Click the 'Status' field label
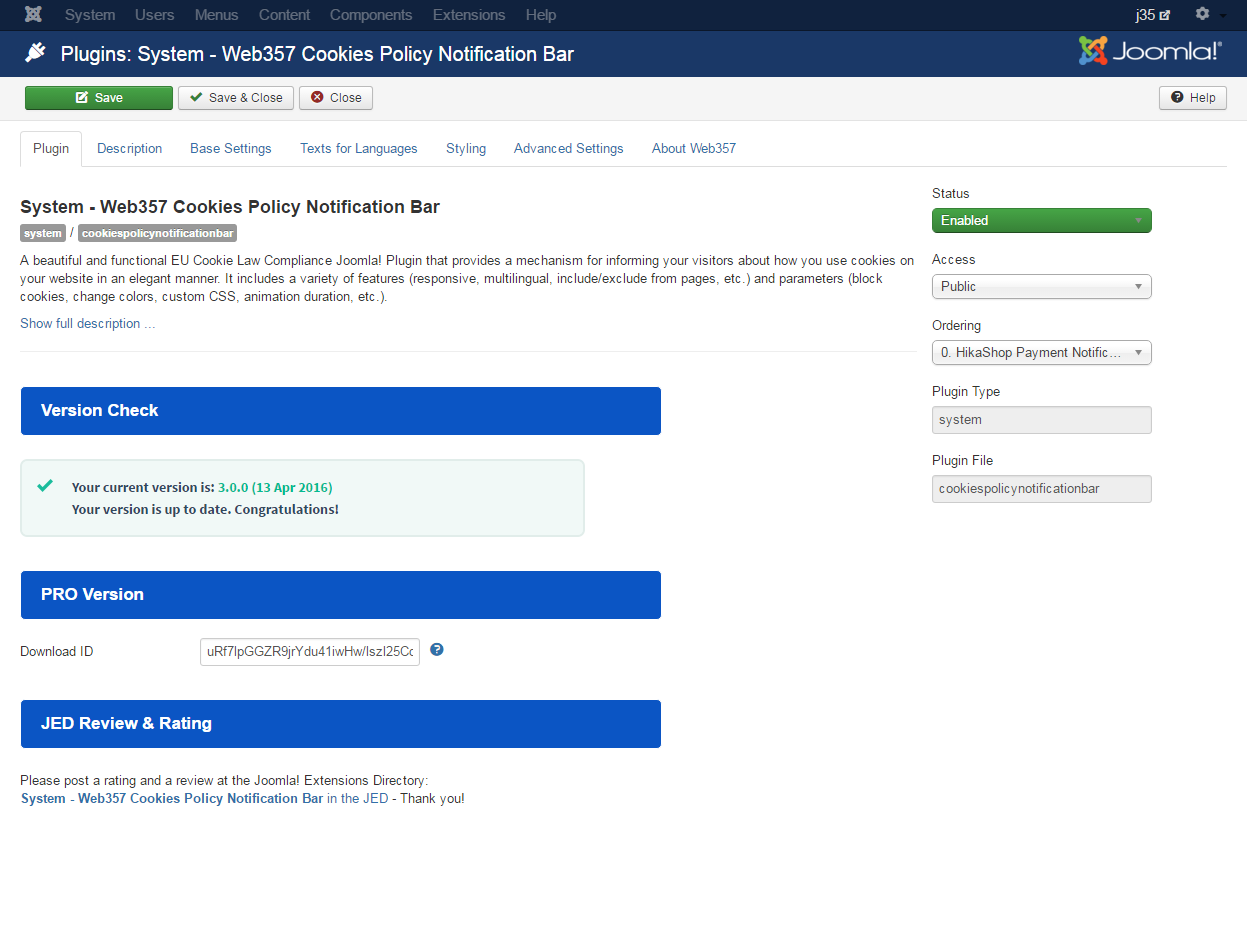This screenshot has width=1247, height=926. 951,193
